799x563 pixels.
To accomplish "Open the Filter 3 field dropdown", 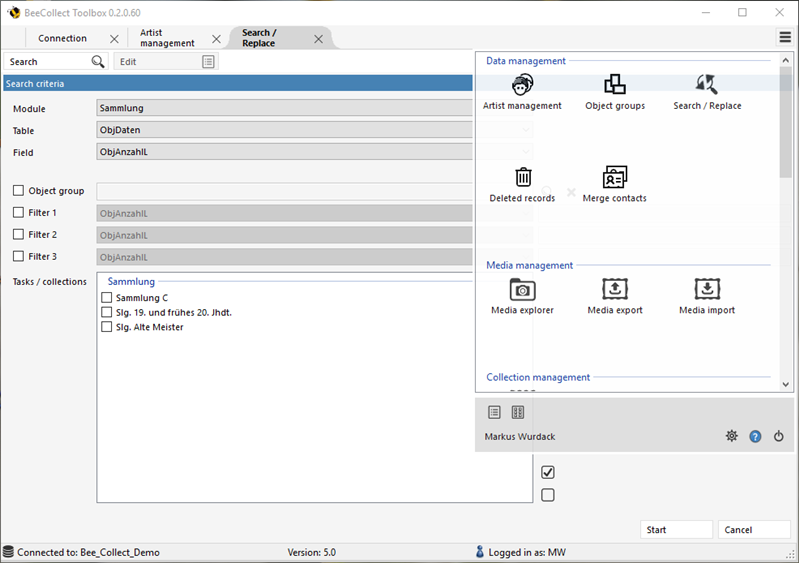I will (284, 257).
